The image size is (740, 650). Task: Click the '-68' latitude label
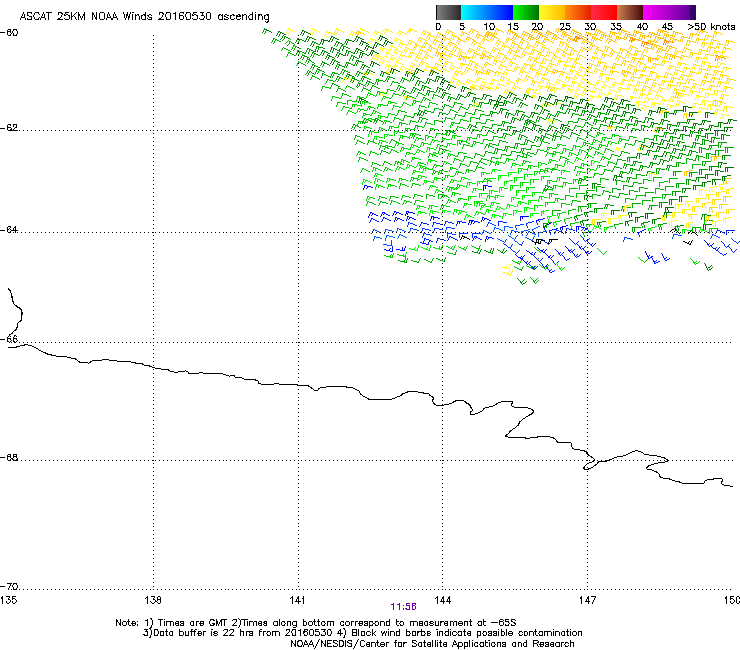pos(9,458)
